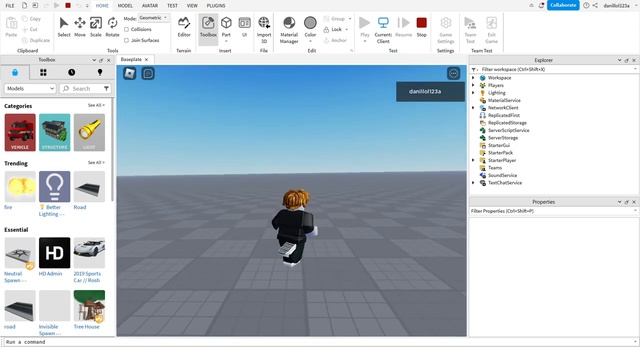Screen dimensions: 640x360
Task: Activate the Scale tool
Action: click(96, 27)
